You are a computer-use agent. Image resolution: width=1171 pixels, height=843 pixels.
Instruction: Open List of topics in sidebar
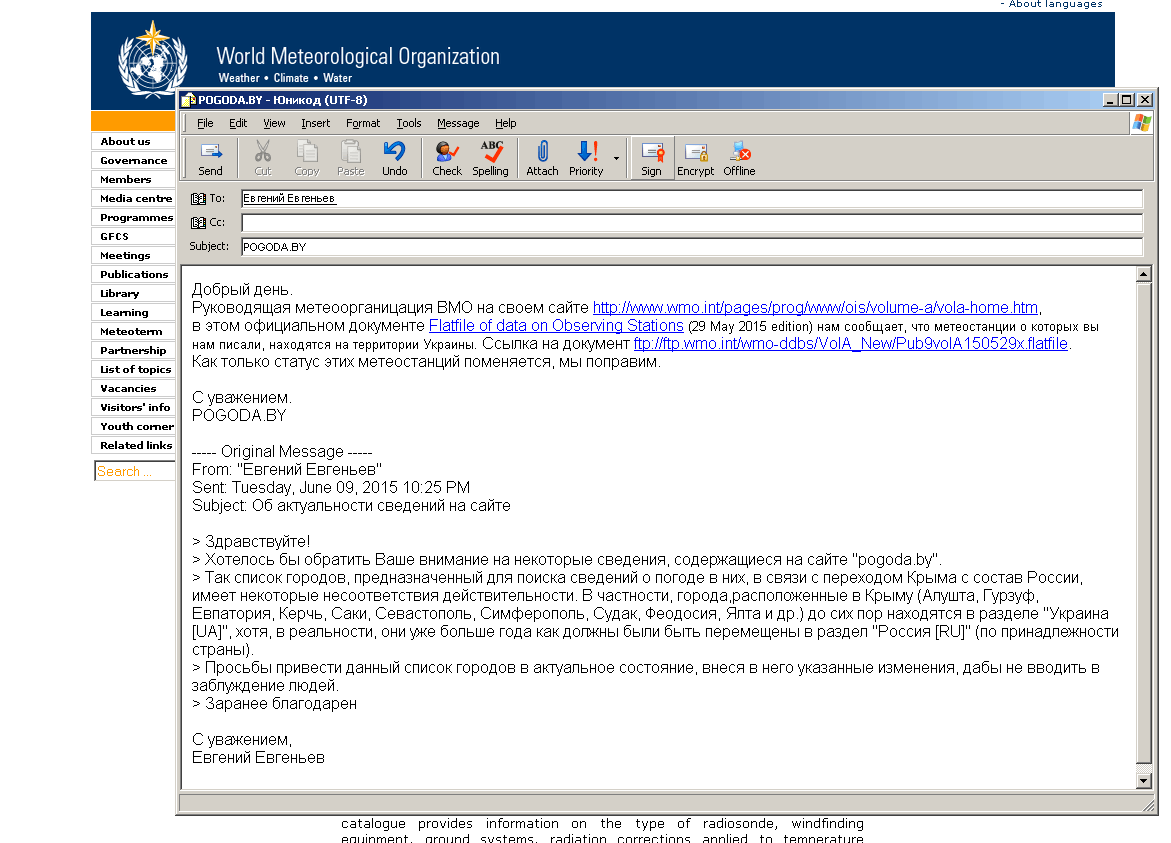tap(135, 370)
